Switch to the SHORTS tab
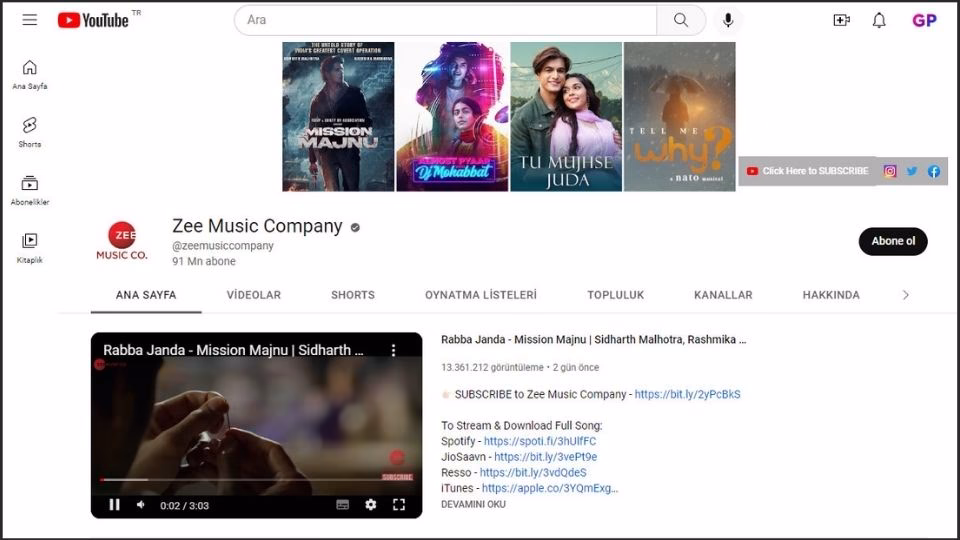Viewport: 960px width, 540px height. point(353,295)
